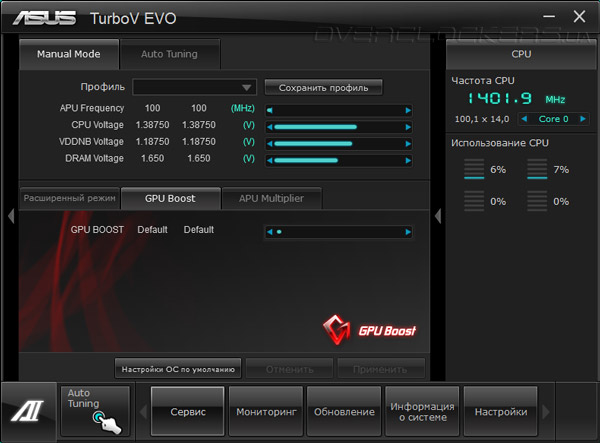This screenshot has height=443, width=600.
Task: Start Auto Tuning with hand icon button
Action: (x=95, y=411)
